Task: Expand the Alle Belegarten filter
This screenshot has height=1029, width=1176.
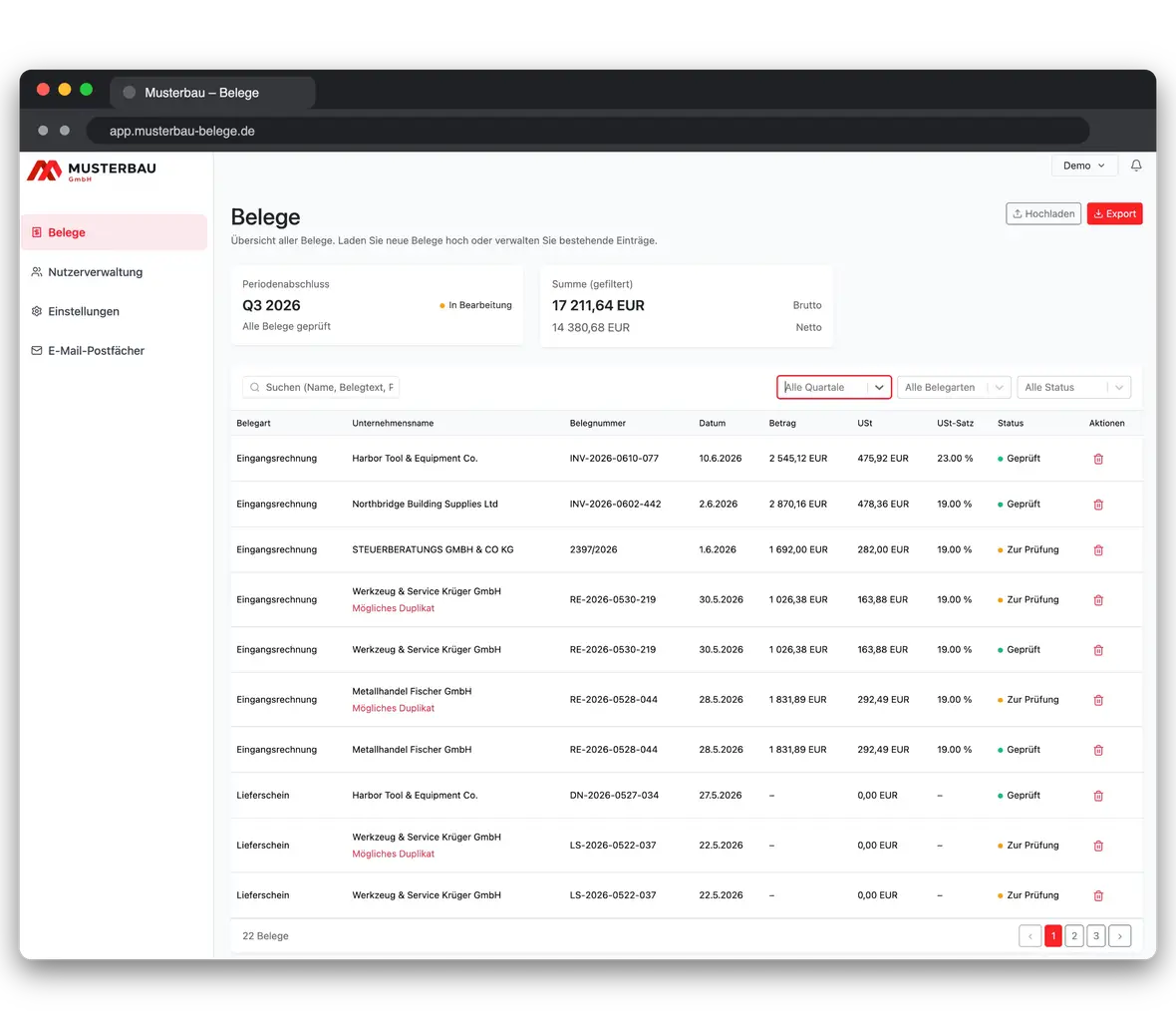Action: click(953, 387)
